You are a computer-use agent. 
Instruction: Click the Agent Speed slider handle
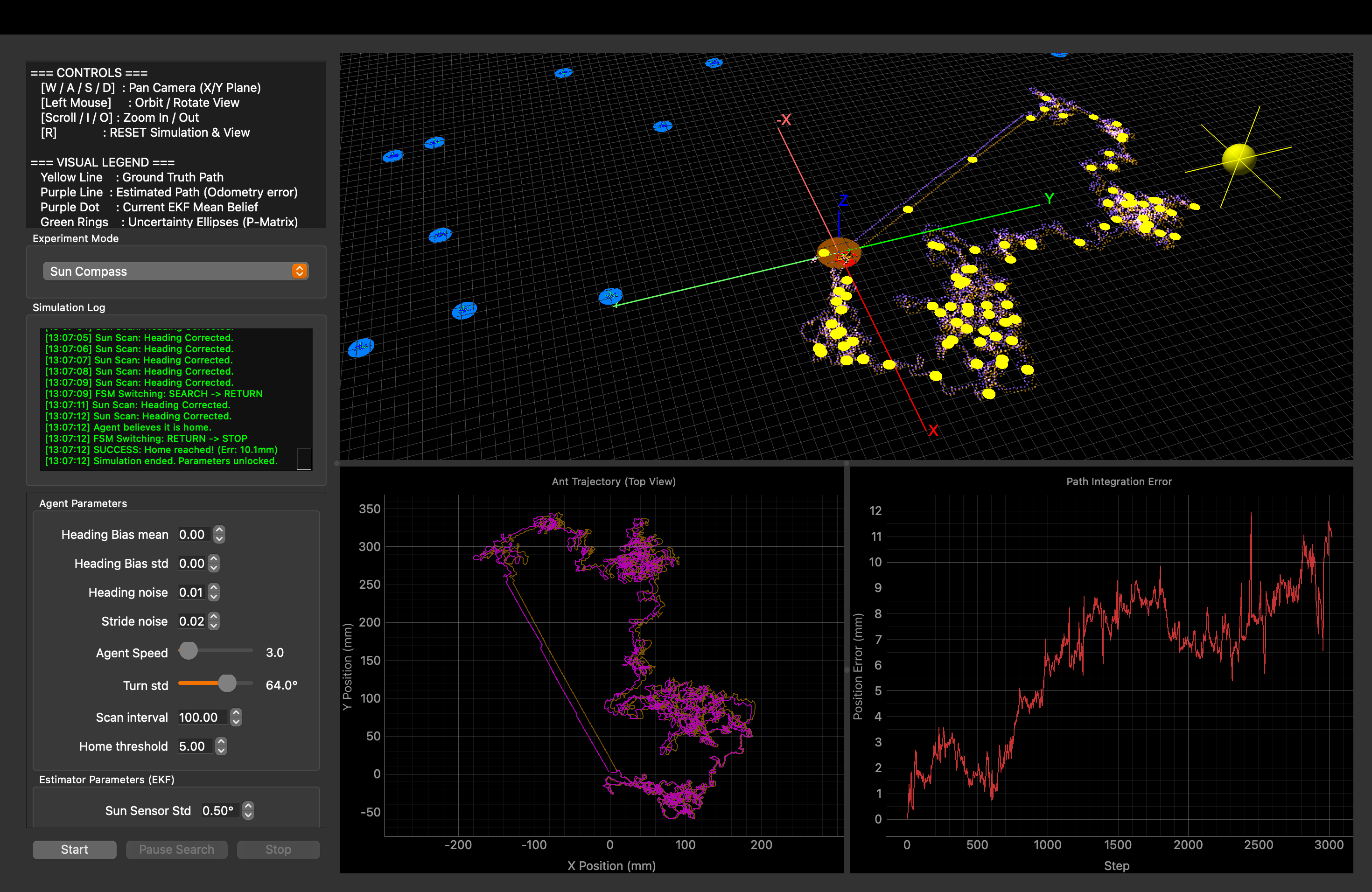pyautogui.click(x=189, y=651)
